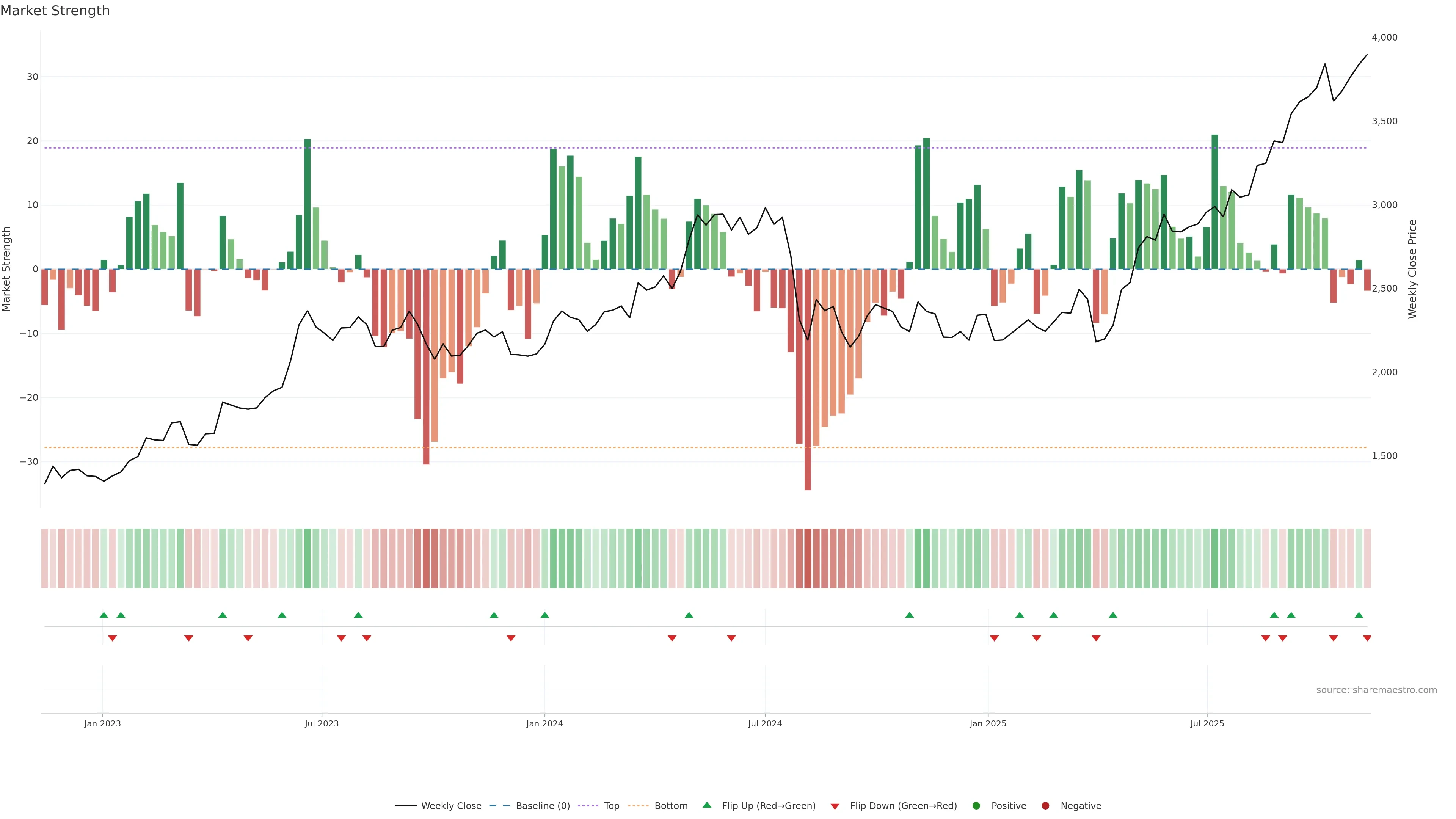
Task: Click the Jul 2025 x-axis label
Action: [1207, 723]
